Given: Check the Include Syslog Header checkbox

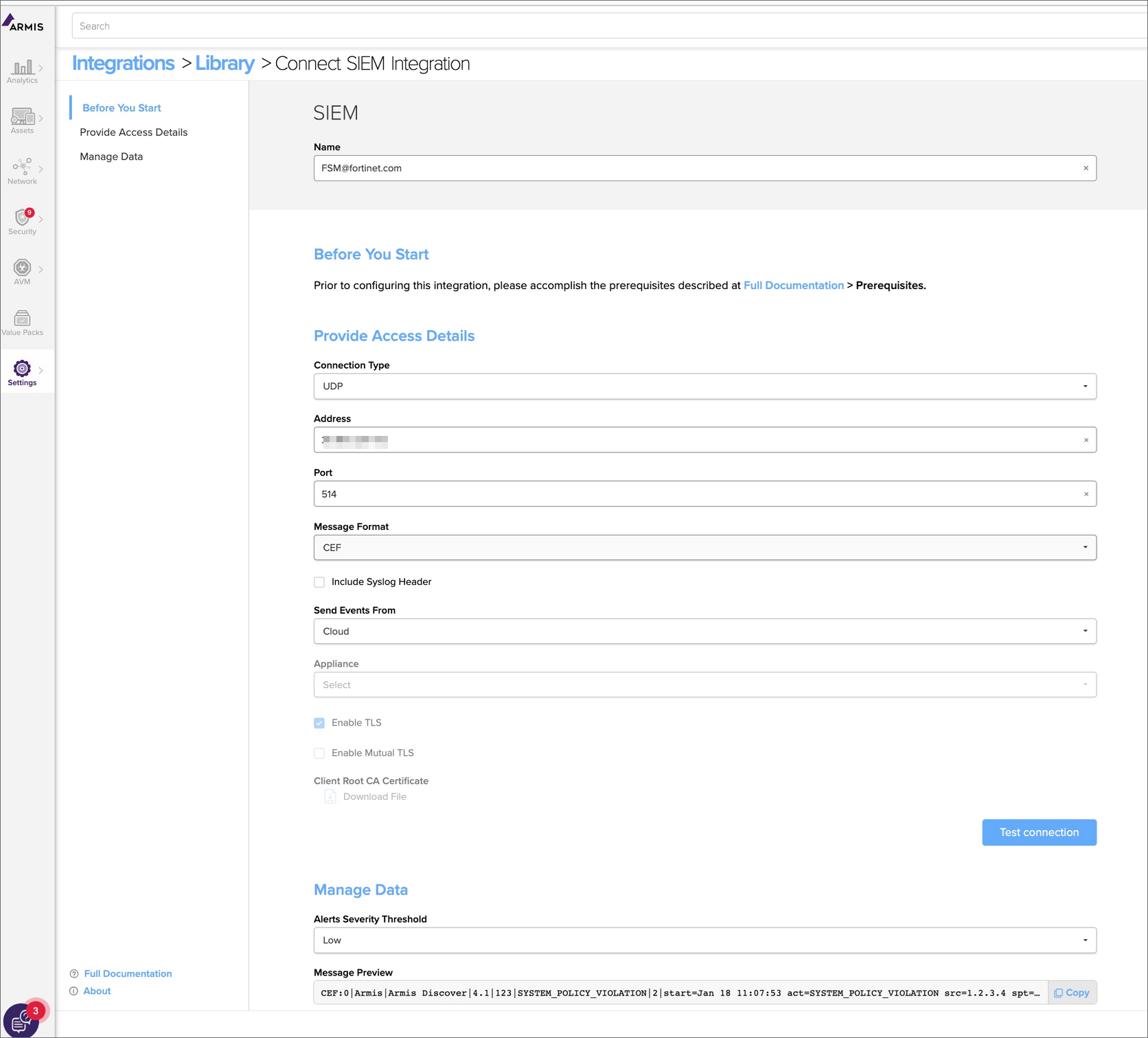Looking at the screenshot, I should point(319,581).
